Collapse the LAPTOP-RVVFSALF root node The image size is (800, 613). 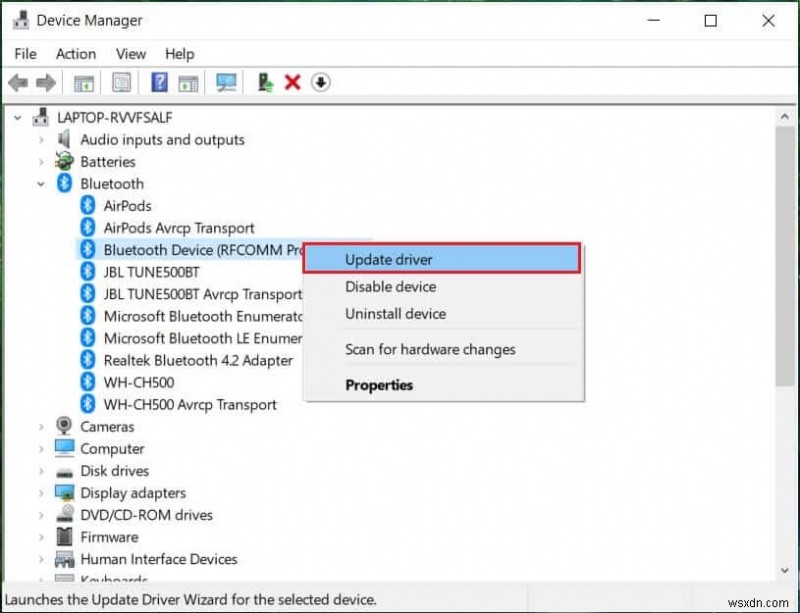pos(18,118)
